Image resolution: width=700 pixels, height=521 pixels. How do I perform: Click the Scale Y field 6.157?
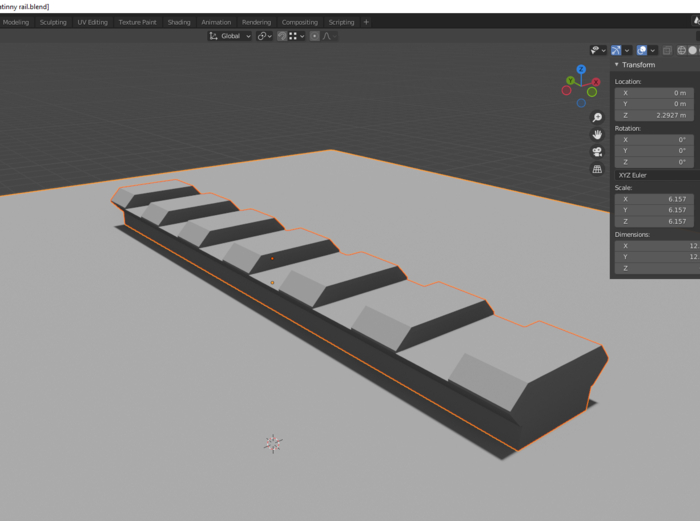pyautogui.click(x=654, y=210)
